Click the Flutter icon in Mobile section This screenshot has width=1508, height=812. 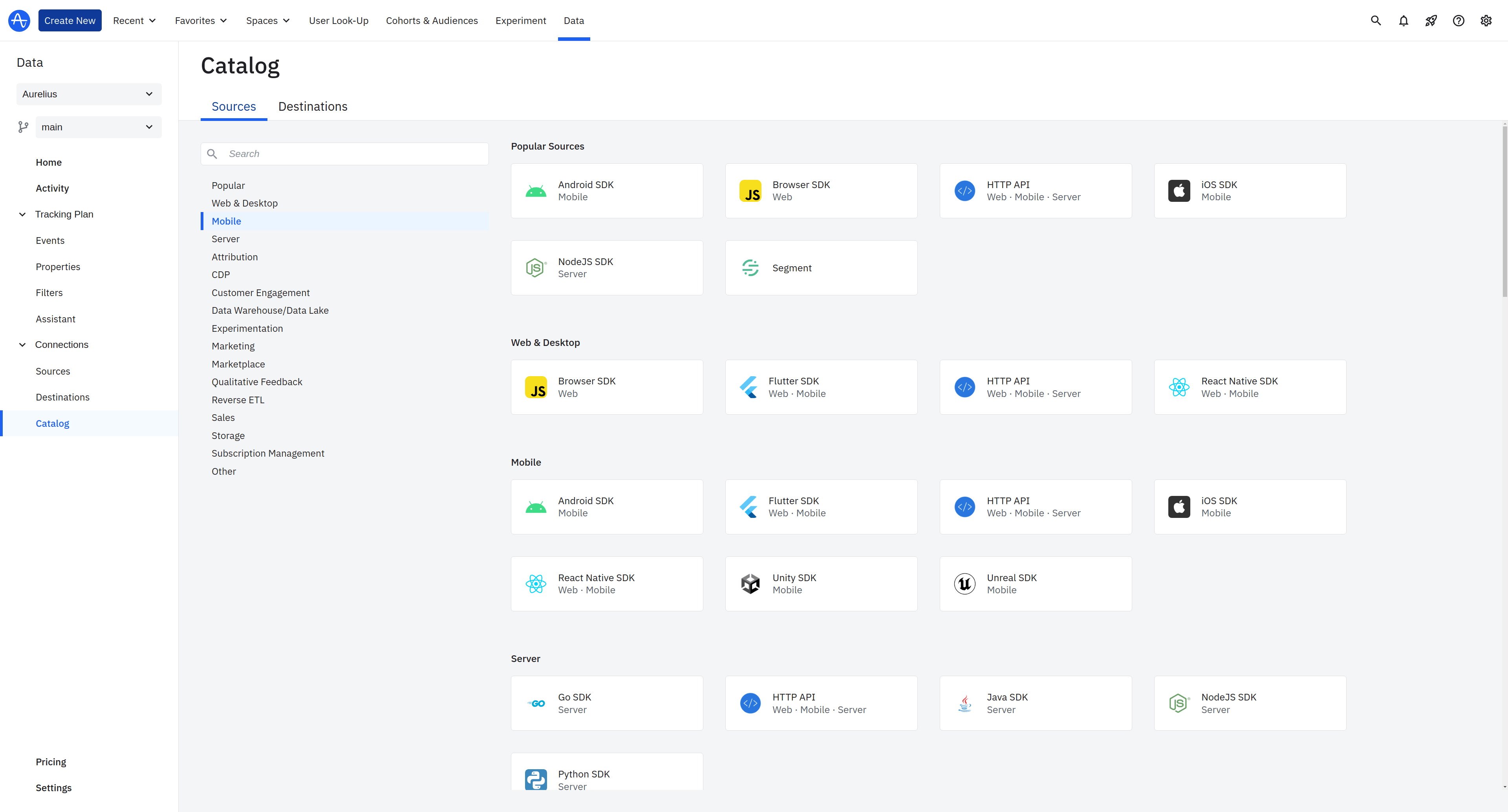click(x=748, y=507)
